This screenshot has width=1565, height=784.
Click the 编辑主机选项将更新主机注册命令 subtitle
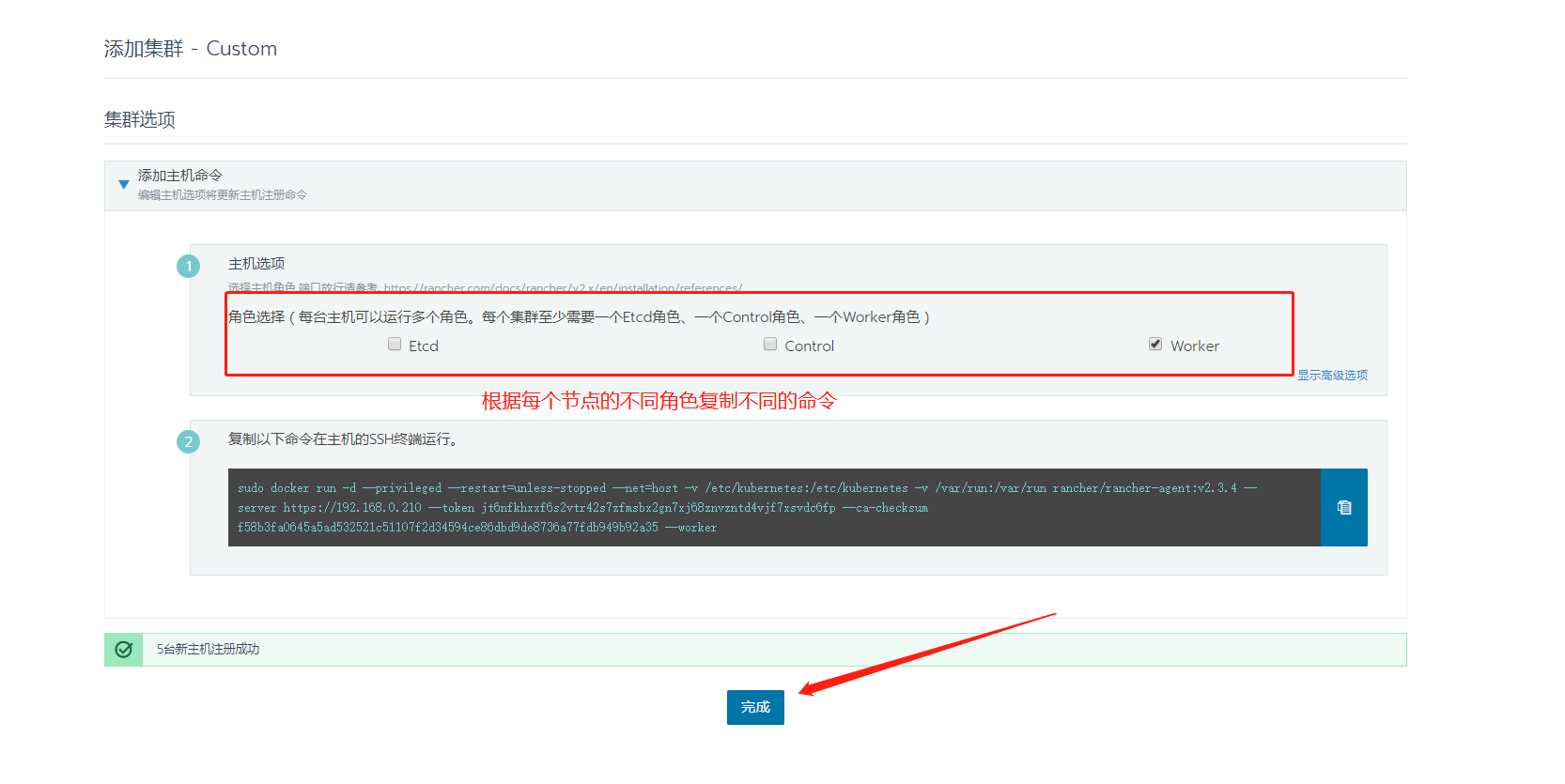coord(223,195)
